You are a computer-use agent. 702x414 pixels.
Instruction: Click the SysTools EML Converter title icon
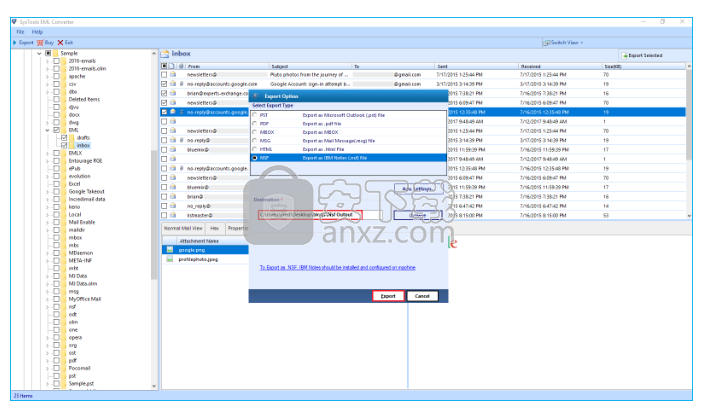[15, 22]
